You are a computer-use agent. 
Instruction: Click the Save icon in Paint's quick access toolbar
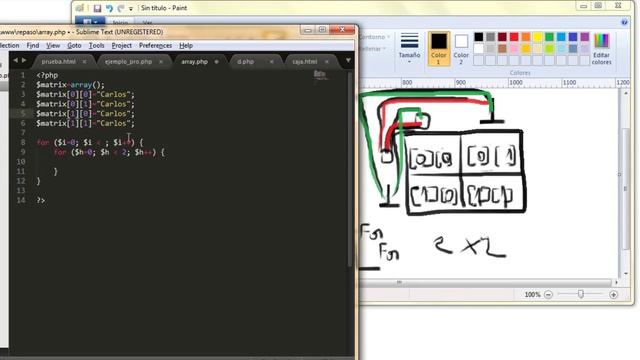click(97, 8)
